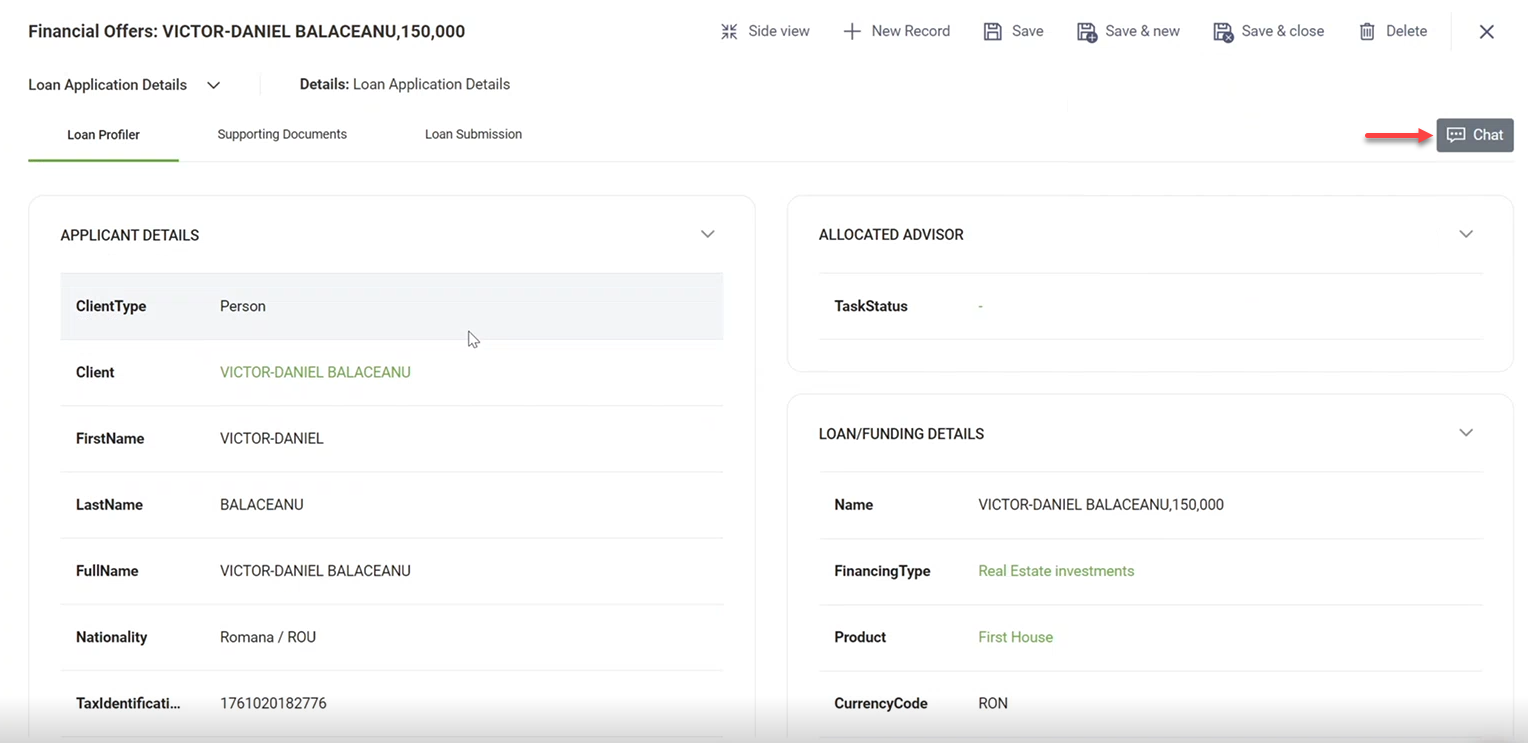Click the FirstName field value VICTOR-DANIEL
The width and height of the screenshot is (1528, 743).
point(272,438)
